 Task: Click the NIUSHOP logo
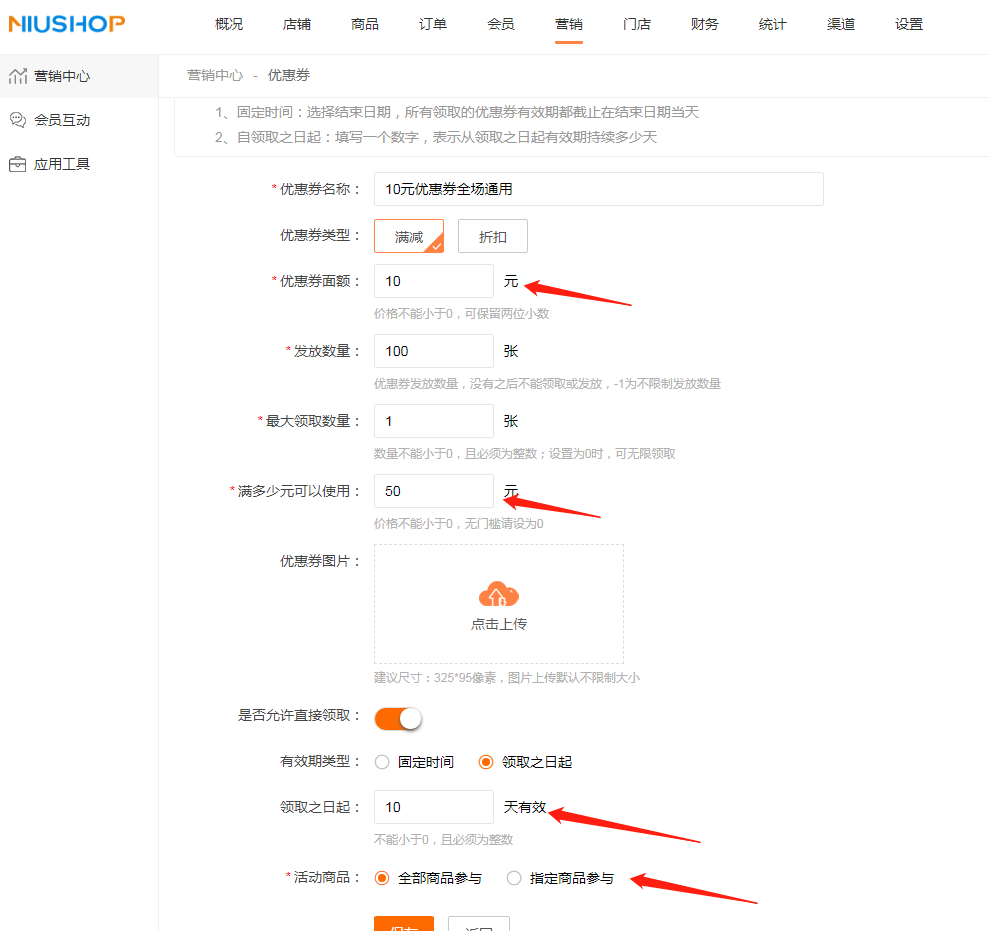[x=67, y=24]
